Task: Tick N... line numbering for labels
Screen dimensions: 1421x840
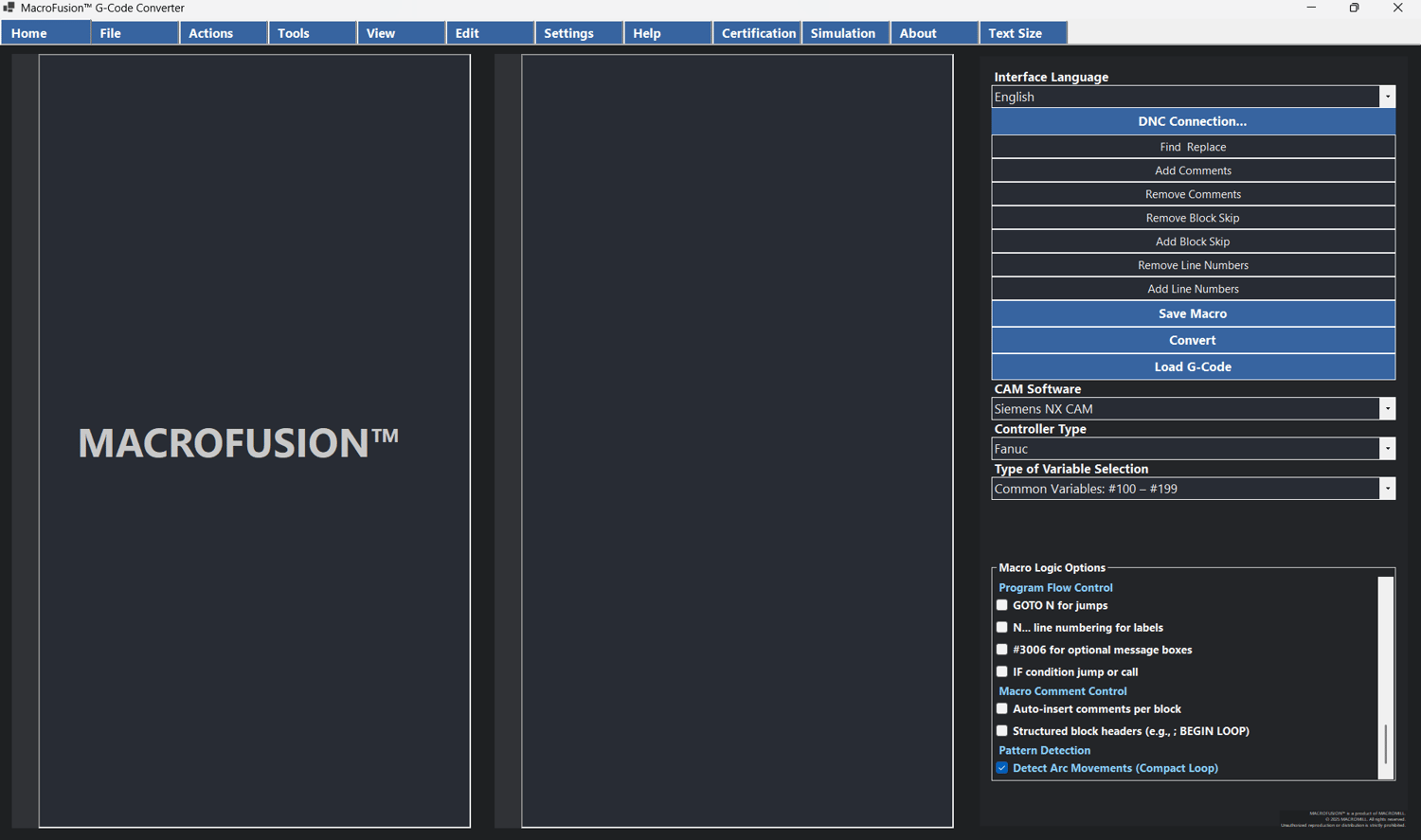Action: pyautogui.click(x=1002, y=627)
